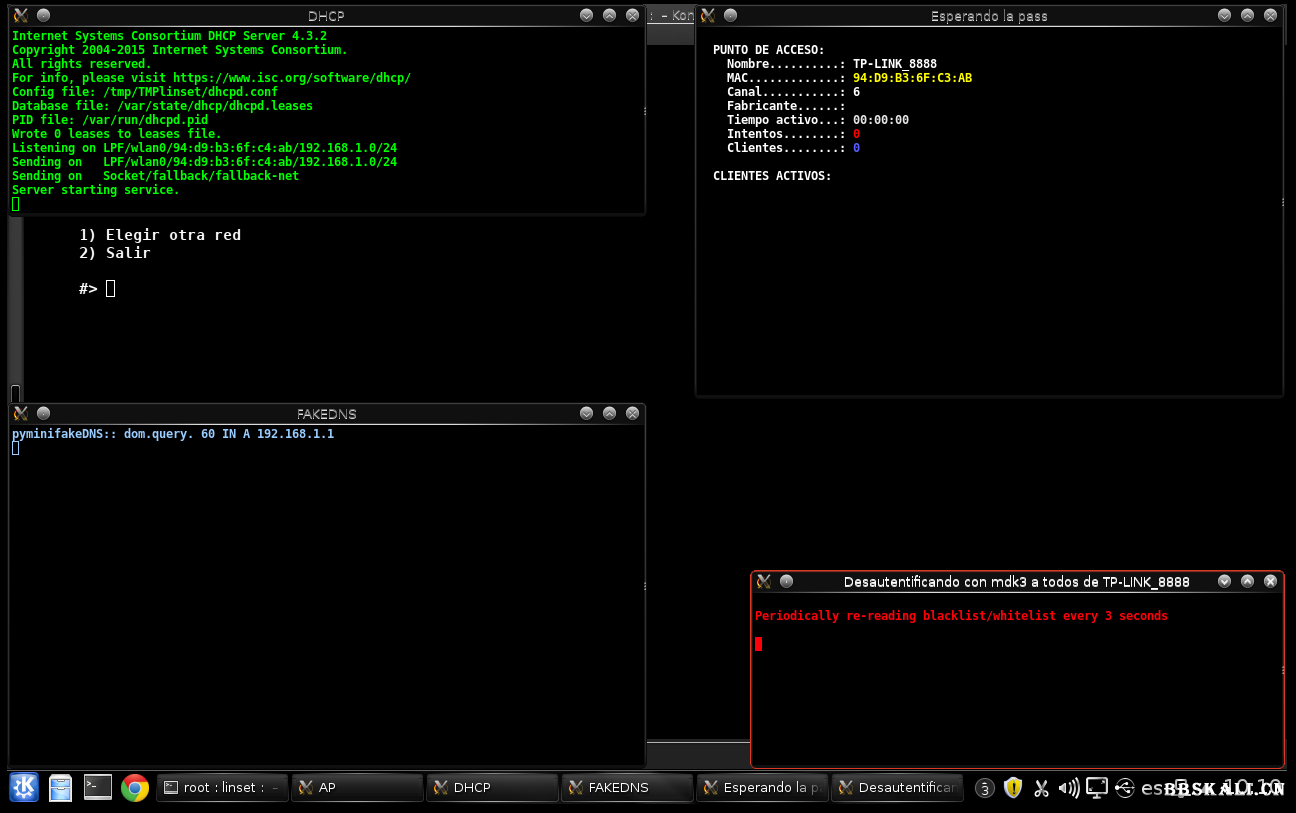Launch Google Chrome from the taskbar
Image resolution: width=1296 pixels, height=813 pixels.
tap(135, 788)
